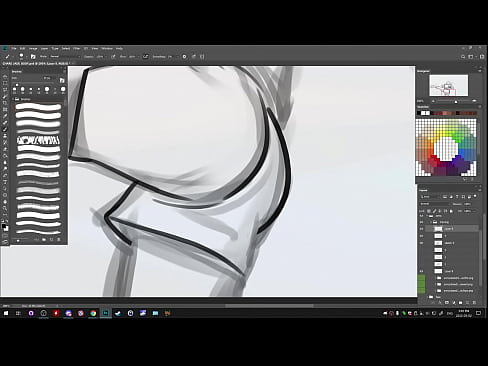
Task: Click the foreground color swatch
Action: pos(4,226)
